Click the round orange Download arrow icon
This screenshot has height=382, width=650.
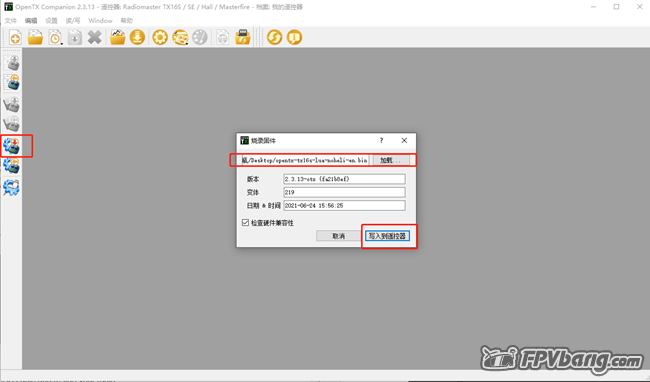tap(137, 38)
